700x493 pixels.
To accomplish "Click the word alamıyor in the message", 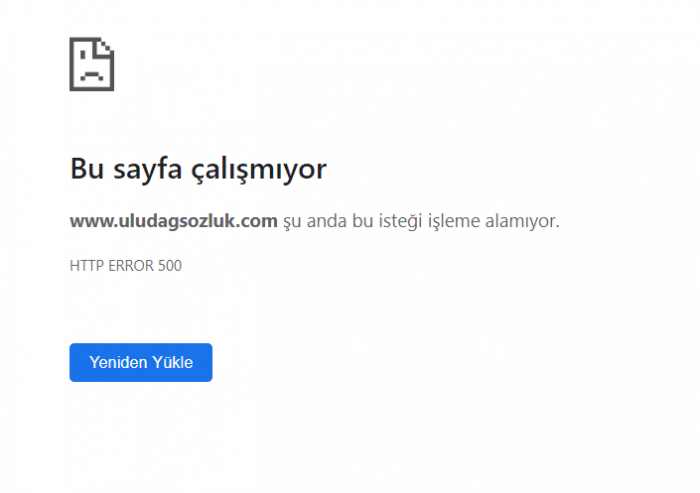I will 522,221.
